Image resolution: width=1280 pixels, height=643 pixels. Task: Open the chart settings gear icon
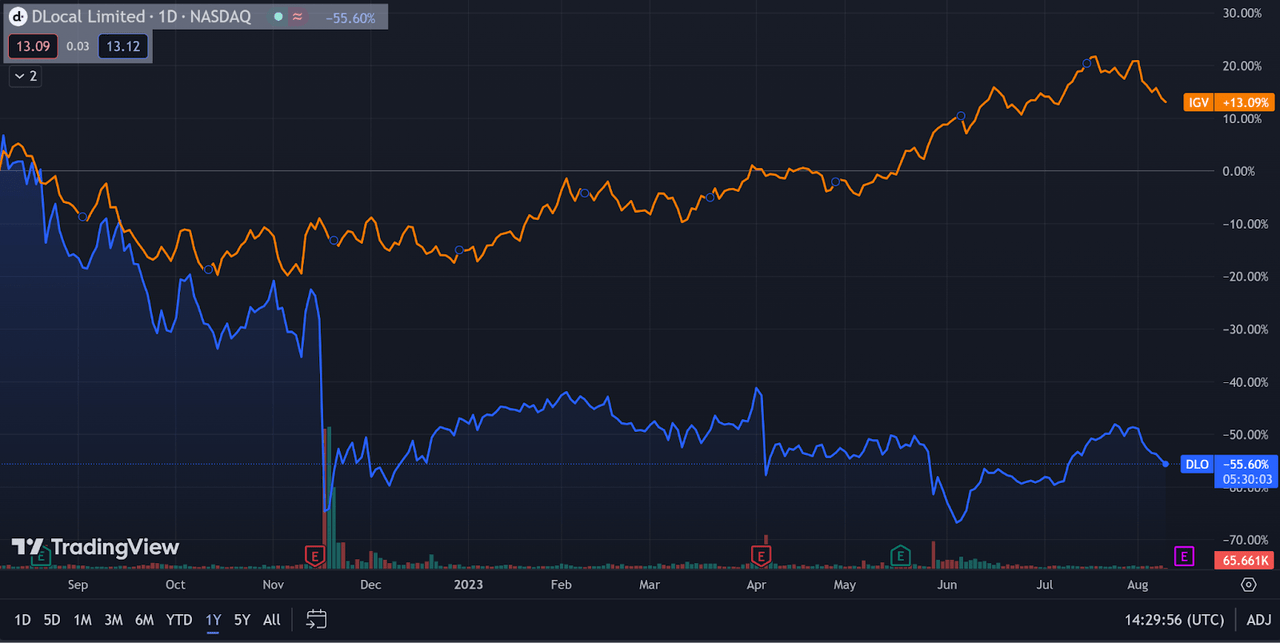(x=1248, y=585)
